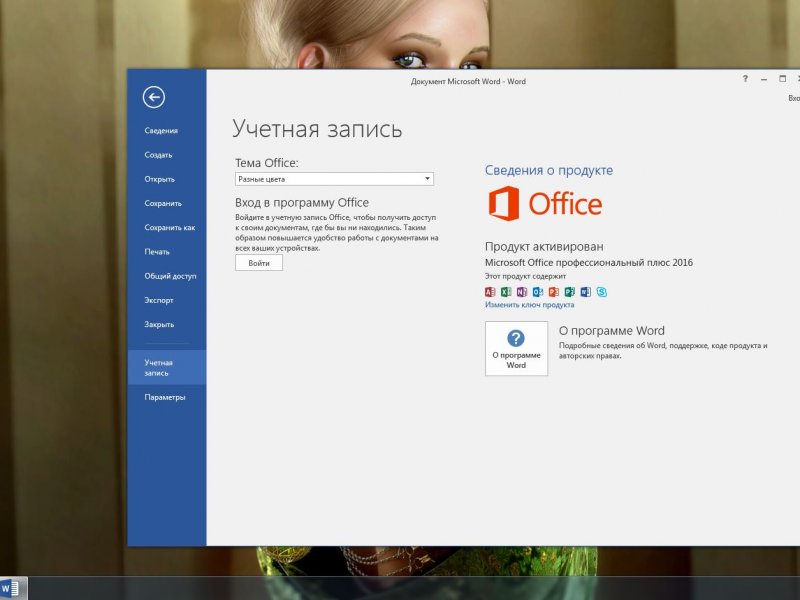Click the Publisher icon in product list
800x600 pixels.
tap(569, 292)
